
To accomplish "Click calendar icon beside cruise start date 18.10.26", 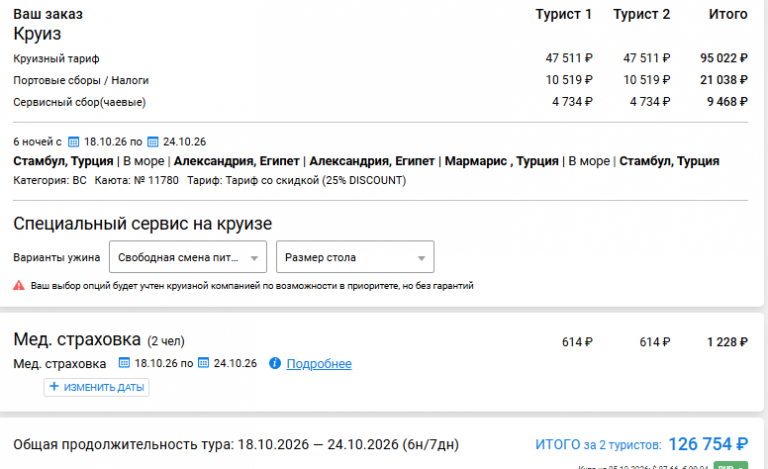I will [73, 142].
